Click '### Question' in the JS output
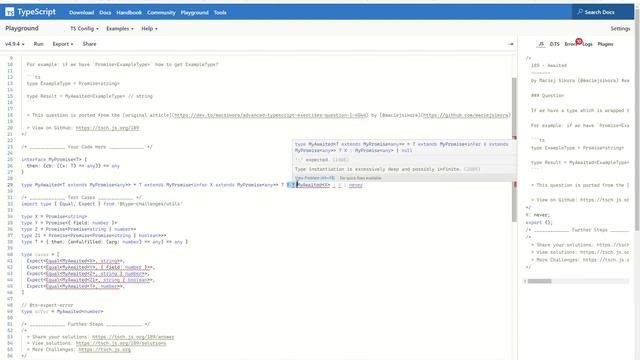This screenshot has width=640, height=360. coord(547,96)
